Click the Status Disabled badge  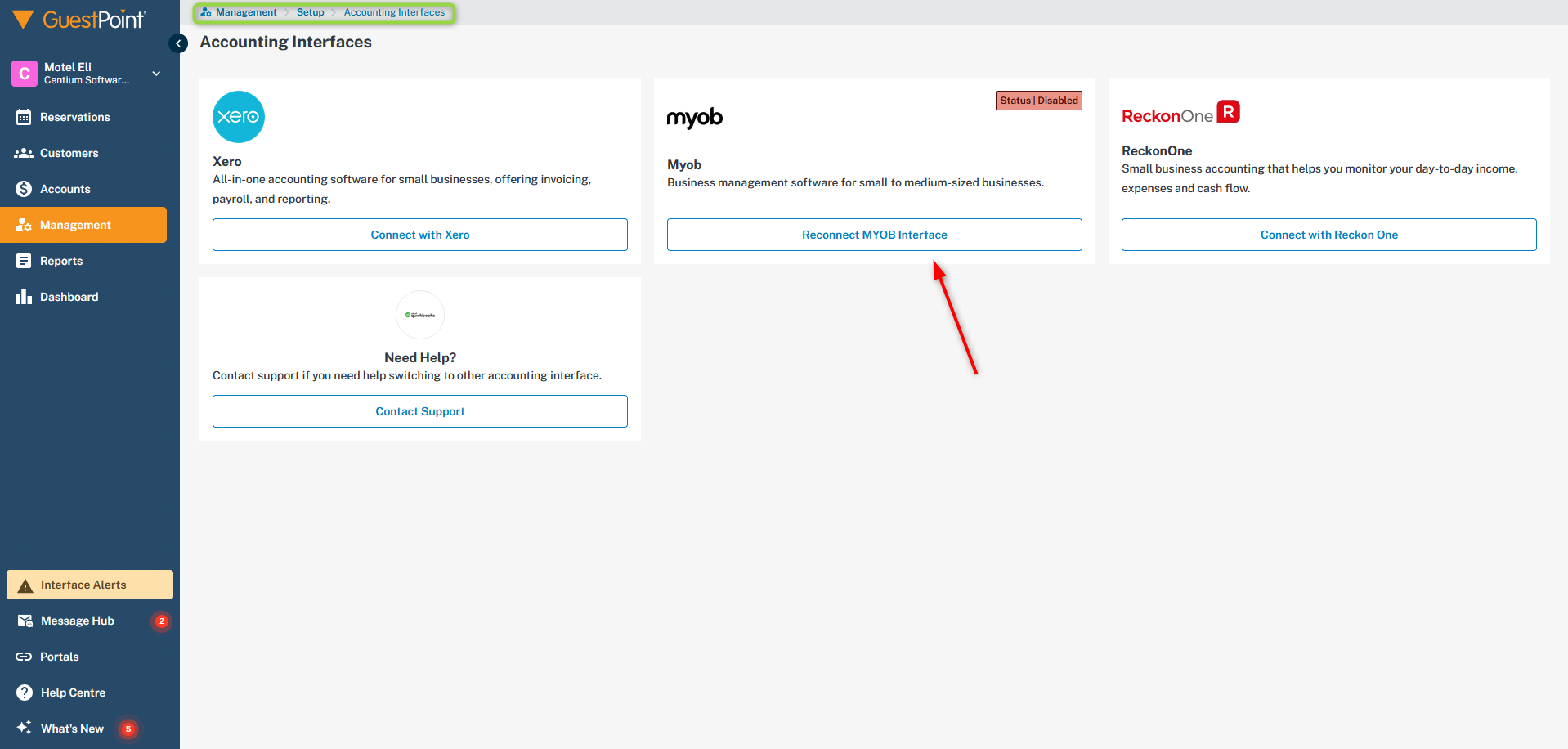[1039, 101]
